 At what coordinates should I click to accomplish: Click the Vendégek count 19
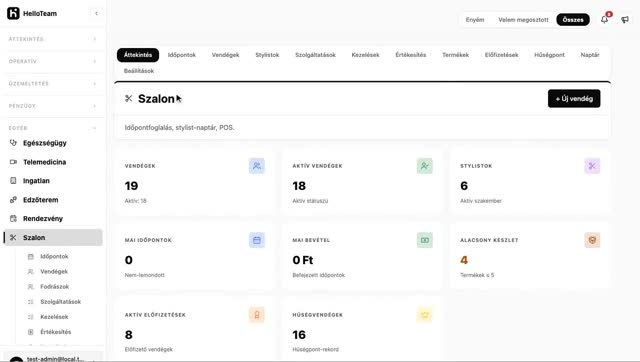131,186
